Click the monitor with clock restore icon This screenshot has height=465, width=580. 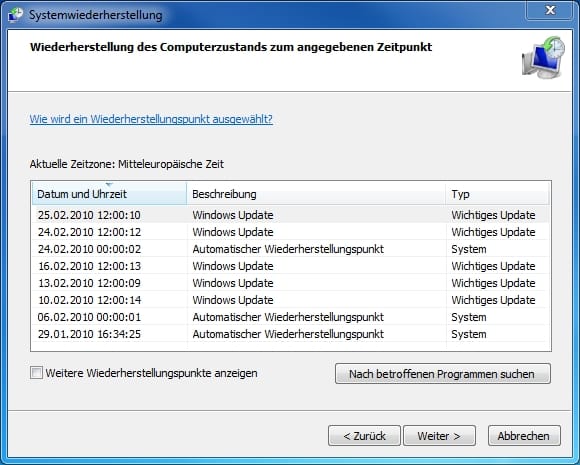(543, 57)
